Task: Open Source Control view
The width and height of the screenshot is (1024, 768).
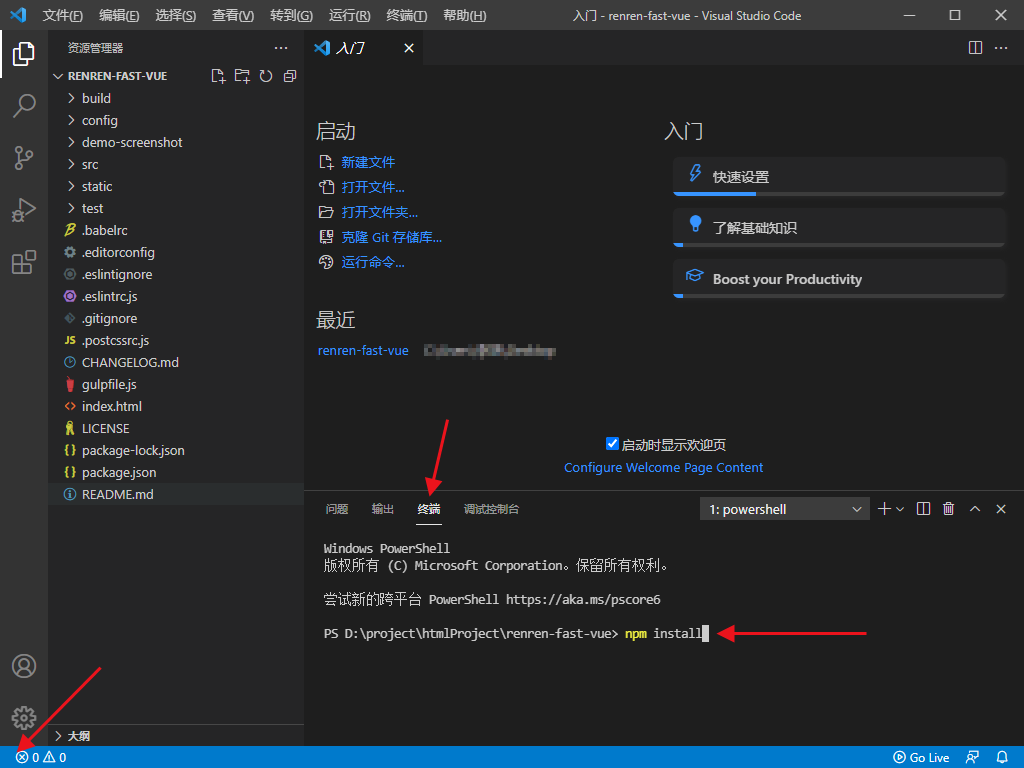Action: (24, 158)
